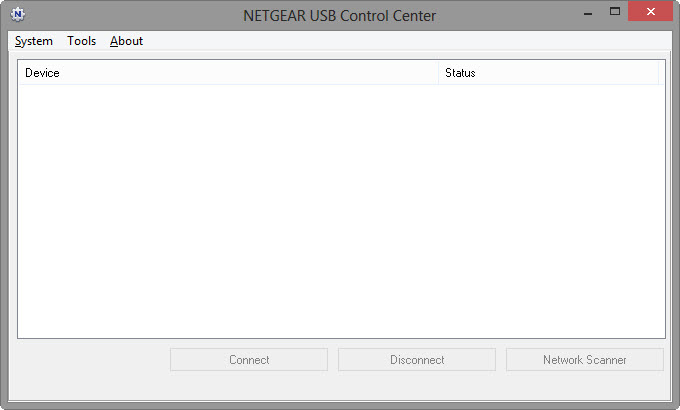Click the bottom border strip of the window

click(x=340, y=405)
